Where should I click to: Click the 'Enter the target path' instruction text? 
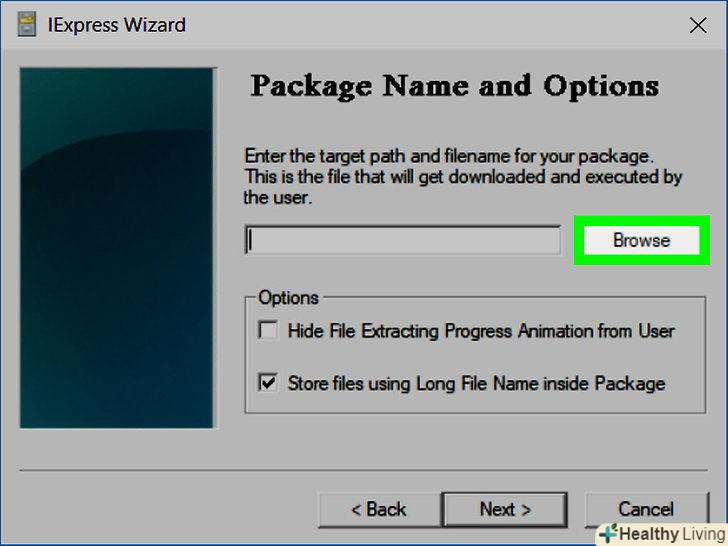point(463,176)
